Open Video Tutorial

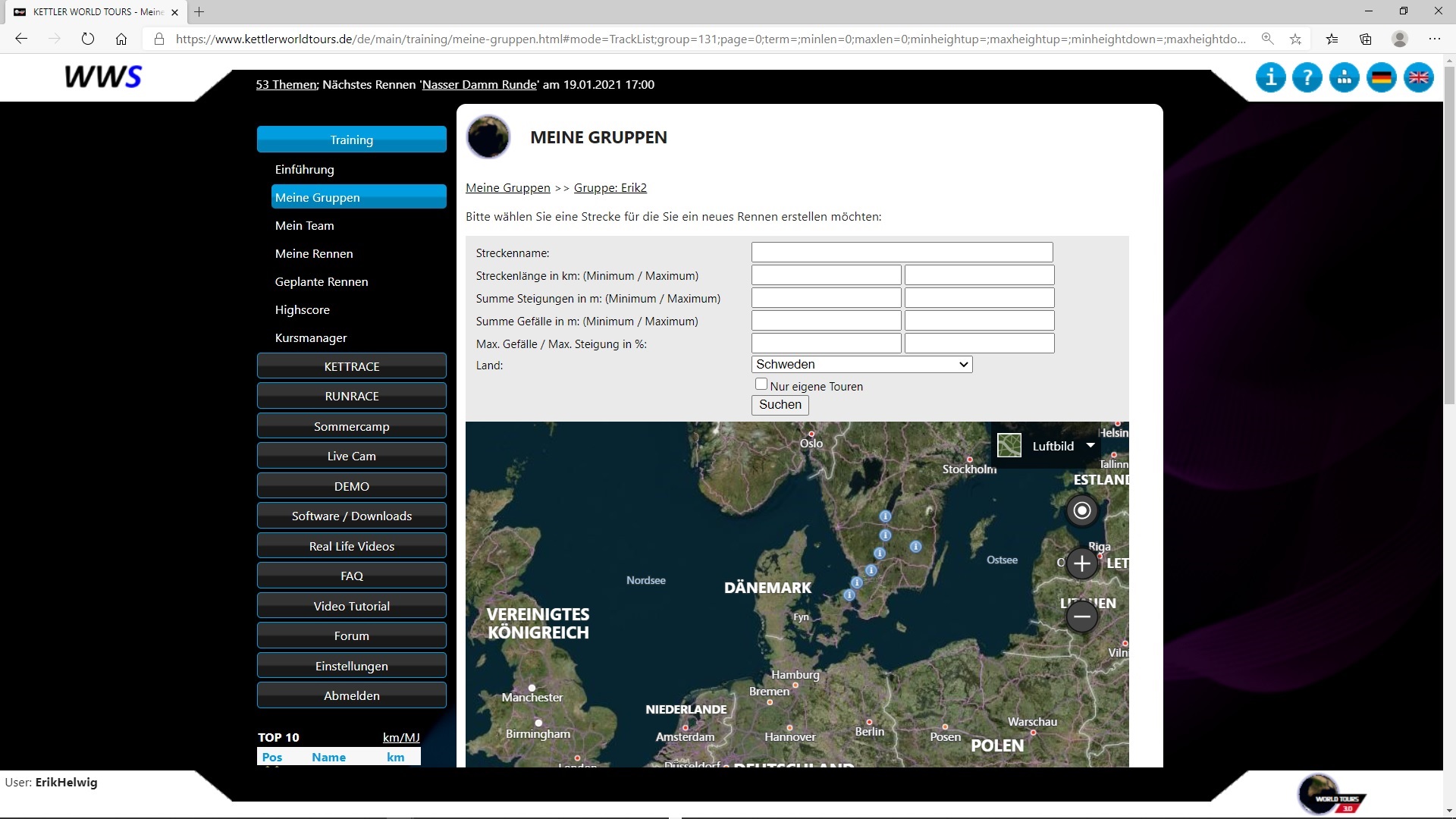352,606
